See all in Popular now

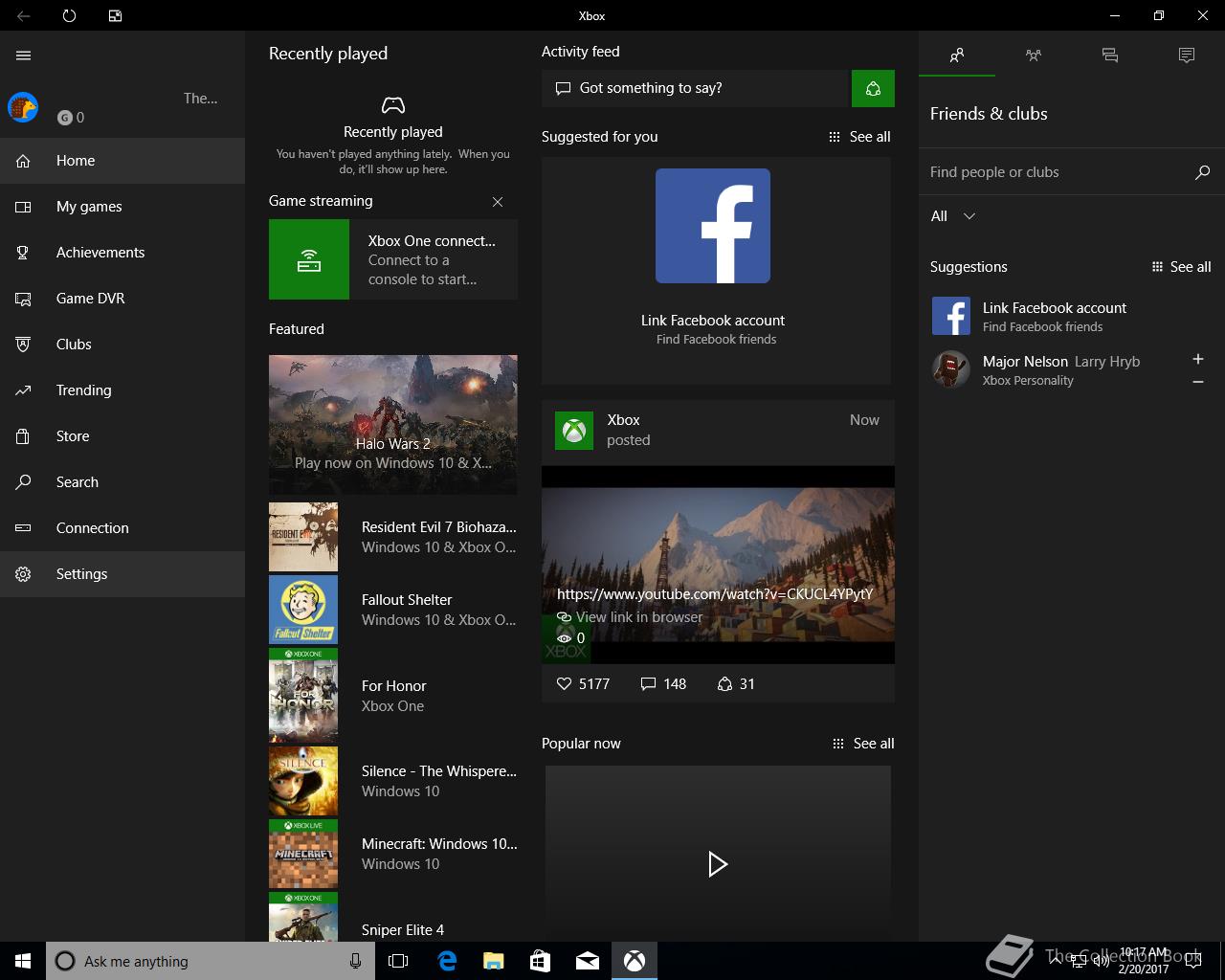click(863, 744)
